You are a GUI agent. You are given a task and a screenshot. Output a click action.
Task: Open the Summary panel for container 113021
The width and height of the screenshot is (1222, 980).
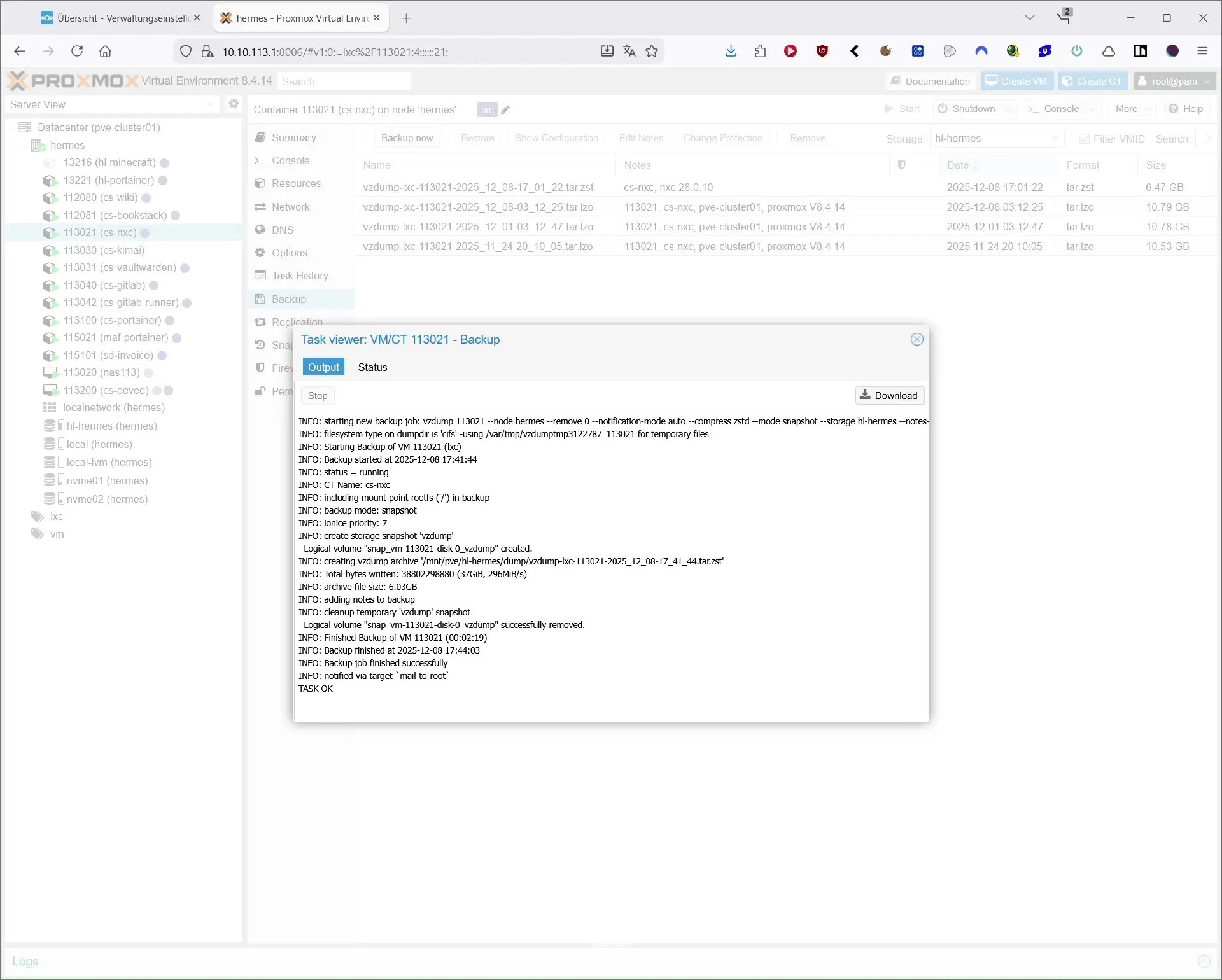click(293, 137)
